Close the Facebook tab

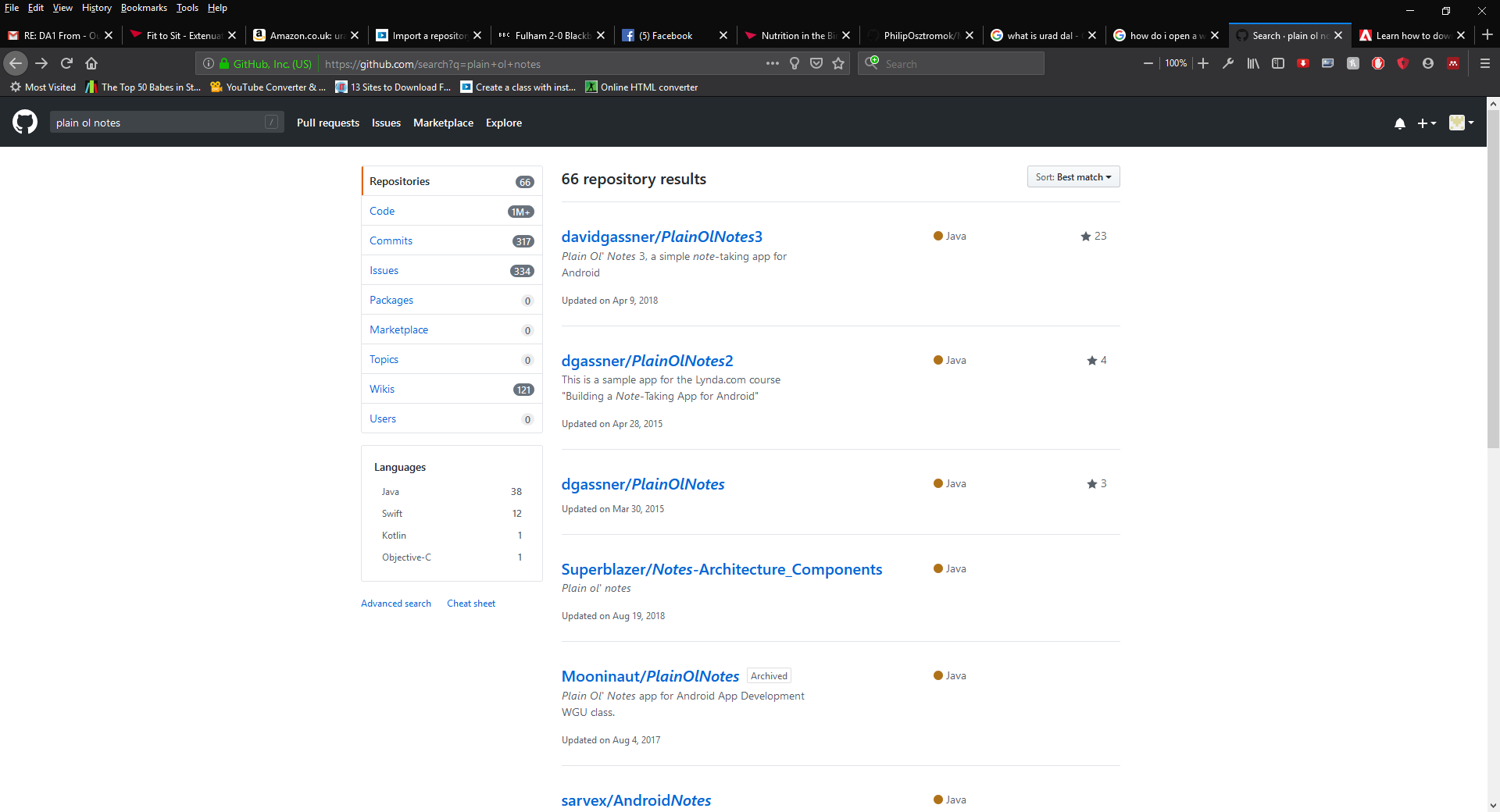(723, 35)
